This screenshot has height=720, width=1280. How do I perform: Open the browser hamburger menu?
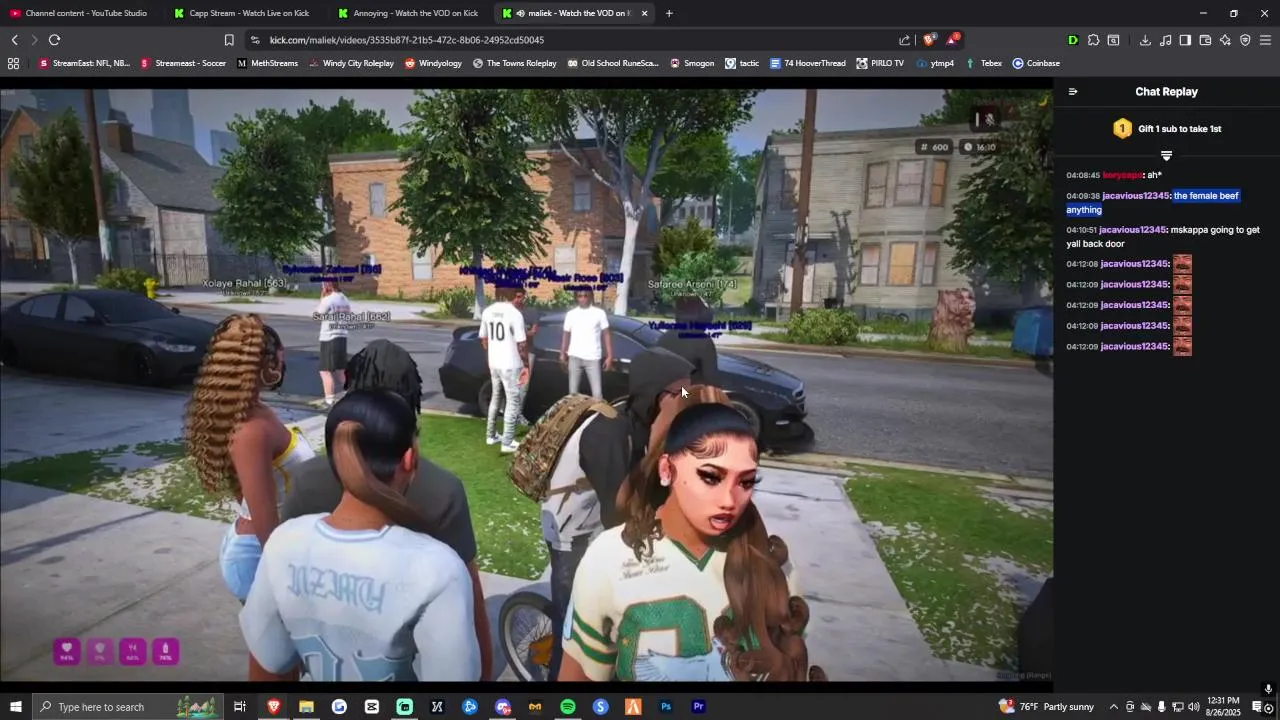pos(1265,40)
